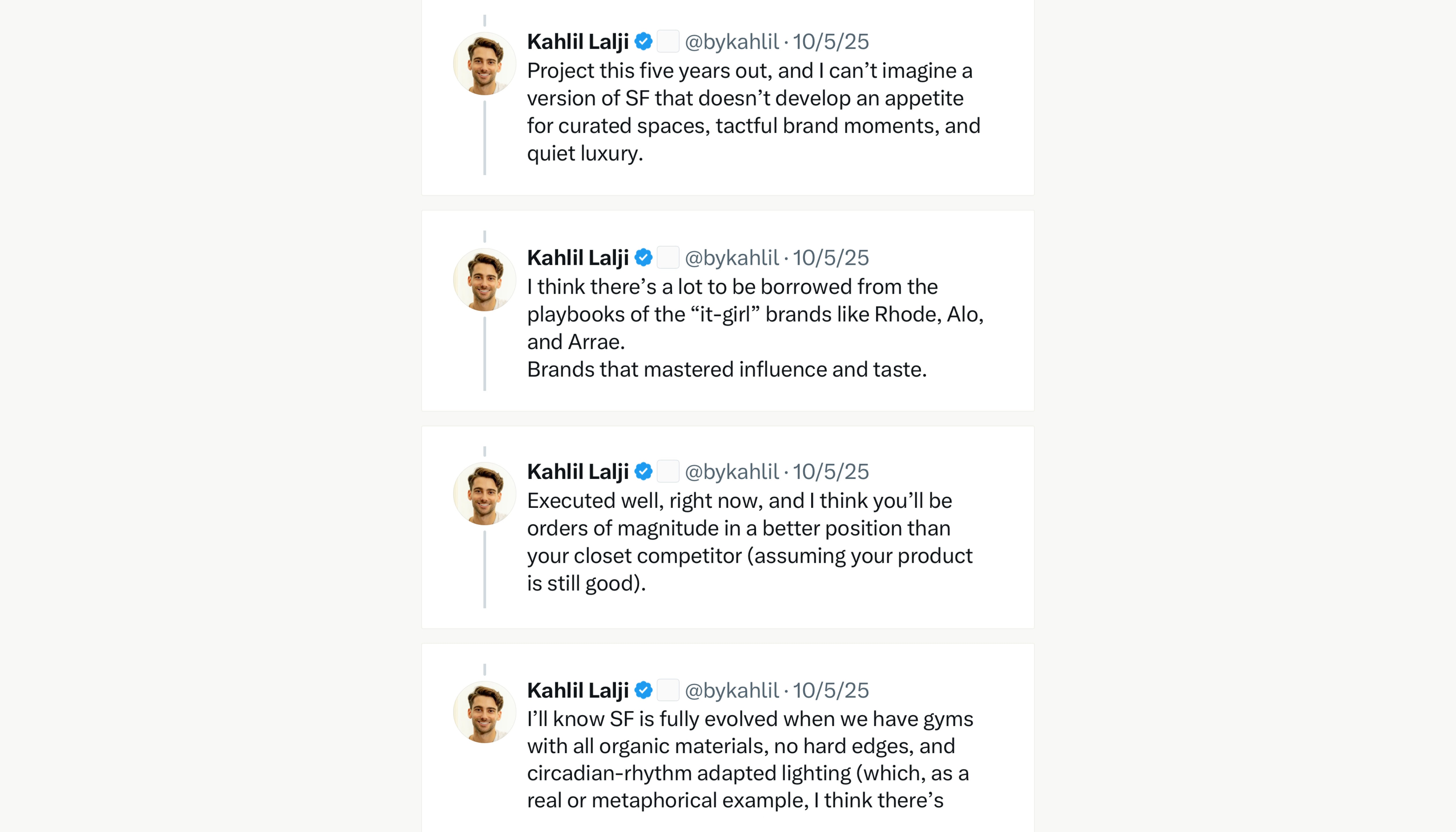Viewport: 1456px width, 832px height.
Task: Click @bykahlil handle on 'organic materials' gyms tweet
Action: point(731,690)
